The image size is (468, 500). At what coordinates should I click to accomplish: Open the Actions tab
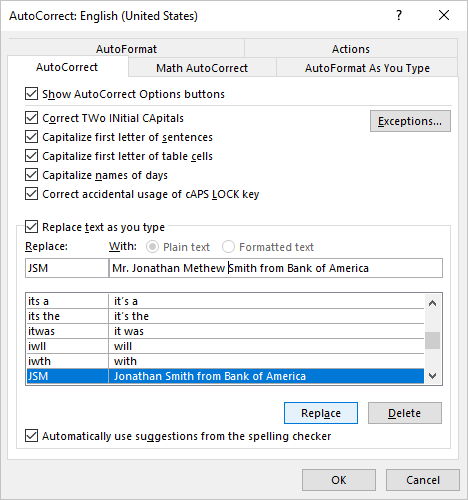351,49
